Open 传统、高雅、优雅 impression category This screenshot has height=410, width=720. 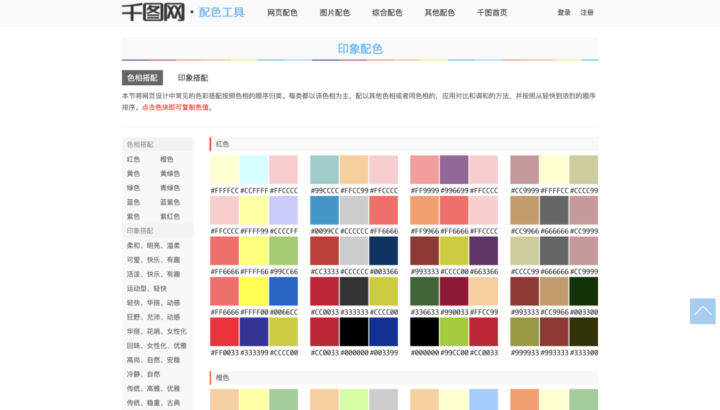153,388
